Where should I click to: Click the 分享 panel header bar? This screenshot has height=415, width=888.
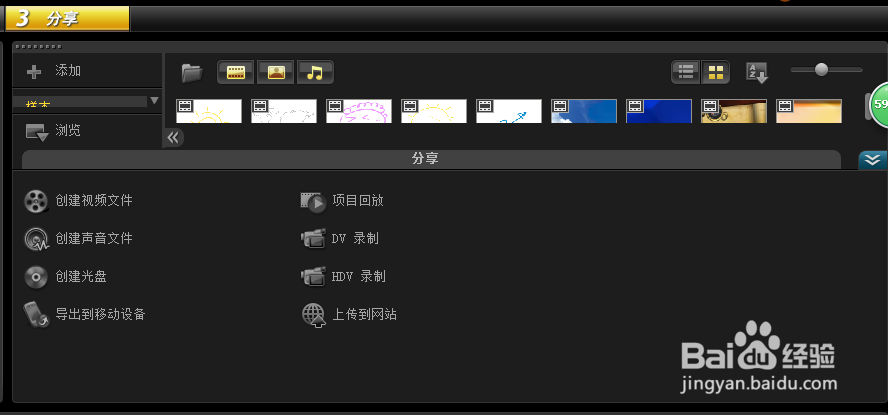click(431, 159)
